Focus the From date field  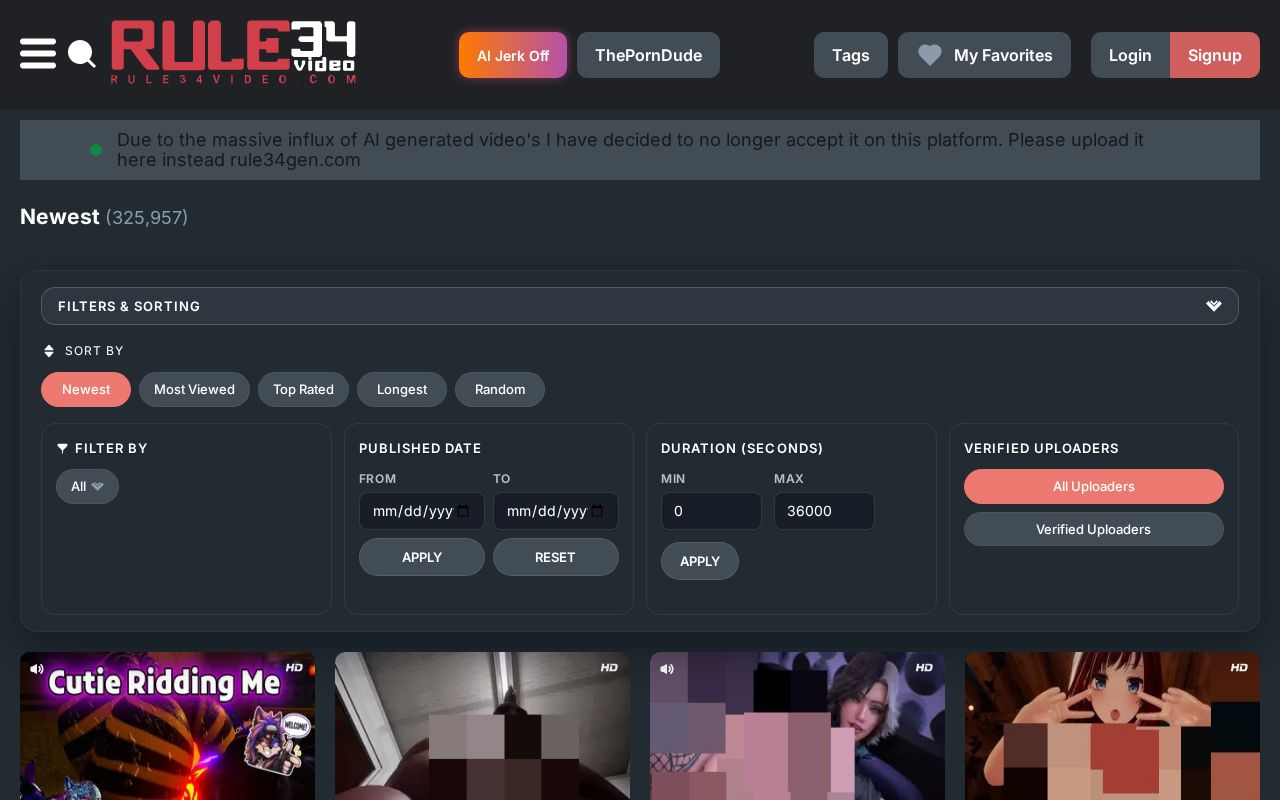[422, 511]
